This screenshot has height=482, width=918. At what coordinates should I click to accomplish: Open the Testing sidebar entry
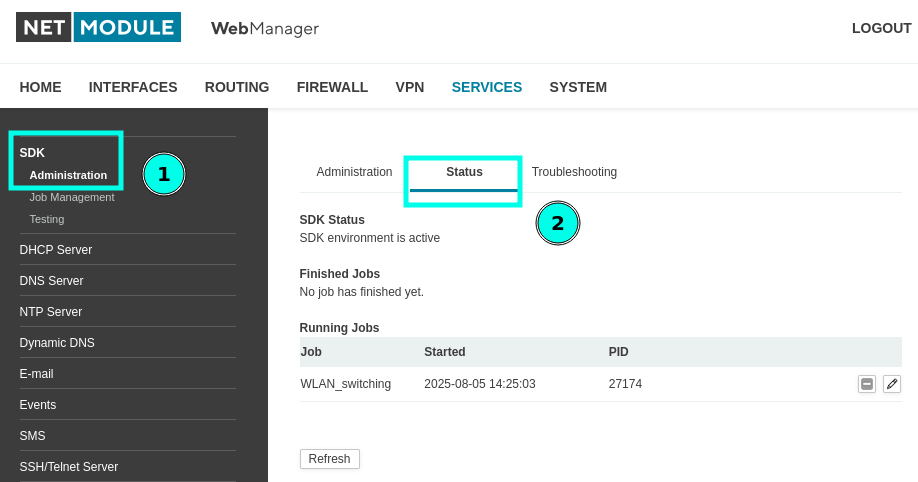click(x=47, y=219)
